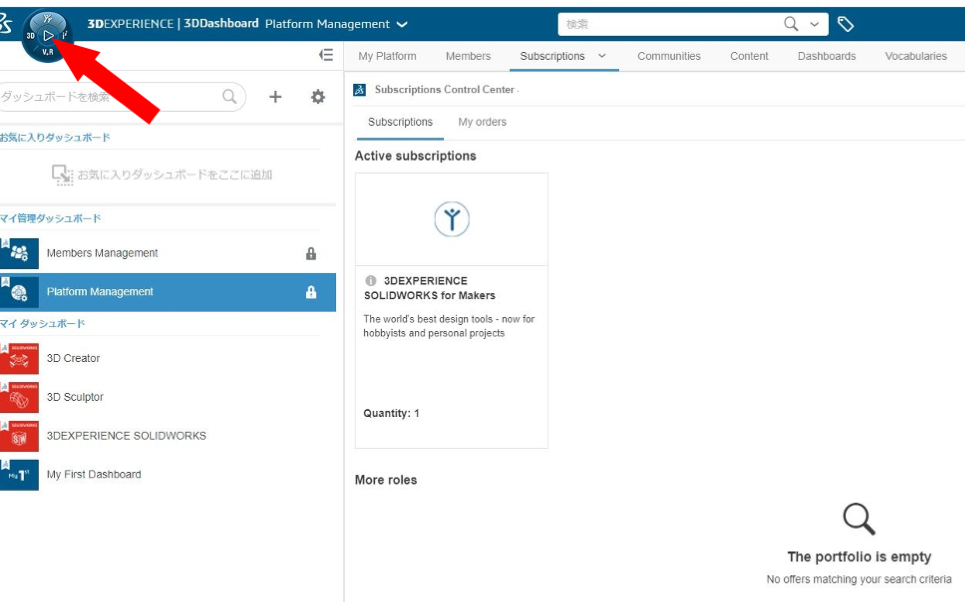The width and height of the screenshot is (965, 602).
Task: Open the My Platform tab
Action: pos(387,56)
